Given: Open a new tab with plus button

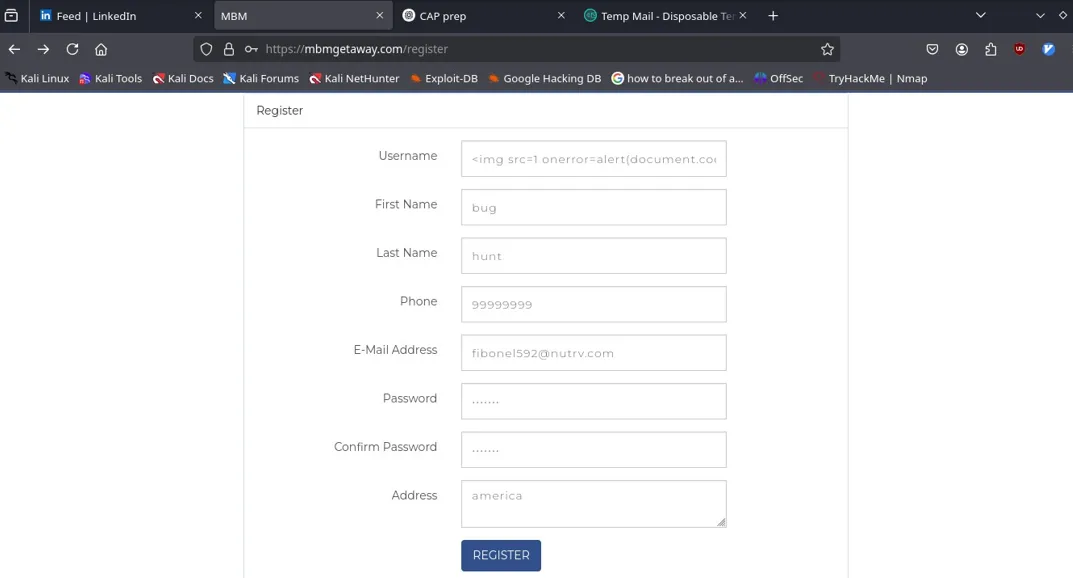Looking at the screenshot, I should click(773, 16).
